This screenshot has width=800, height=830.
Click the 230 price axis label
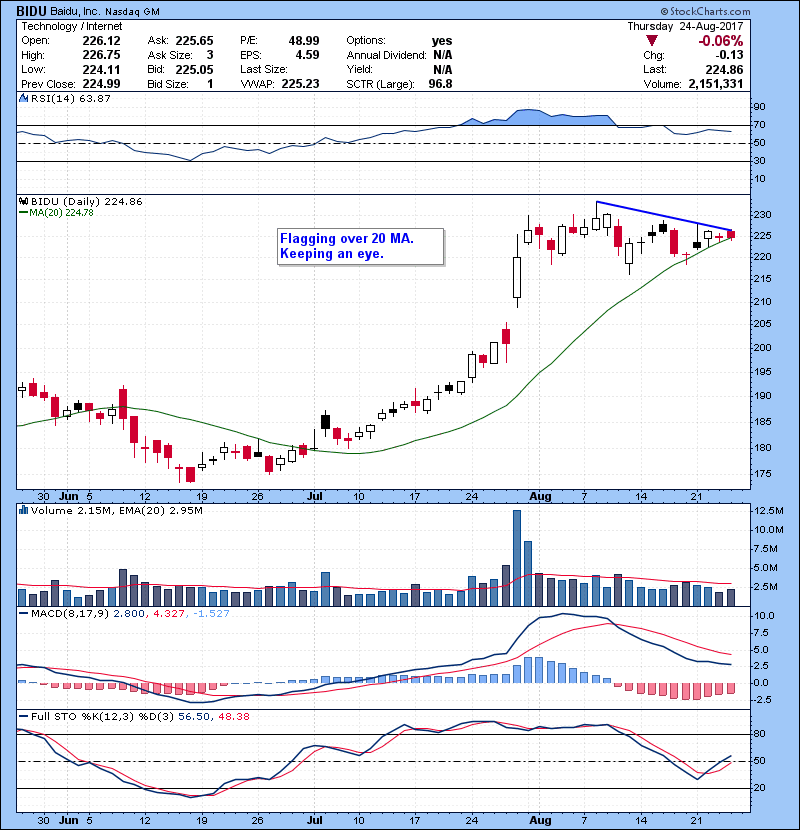[x=763, y=215]
